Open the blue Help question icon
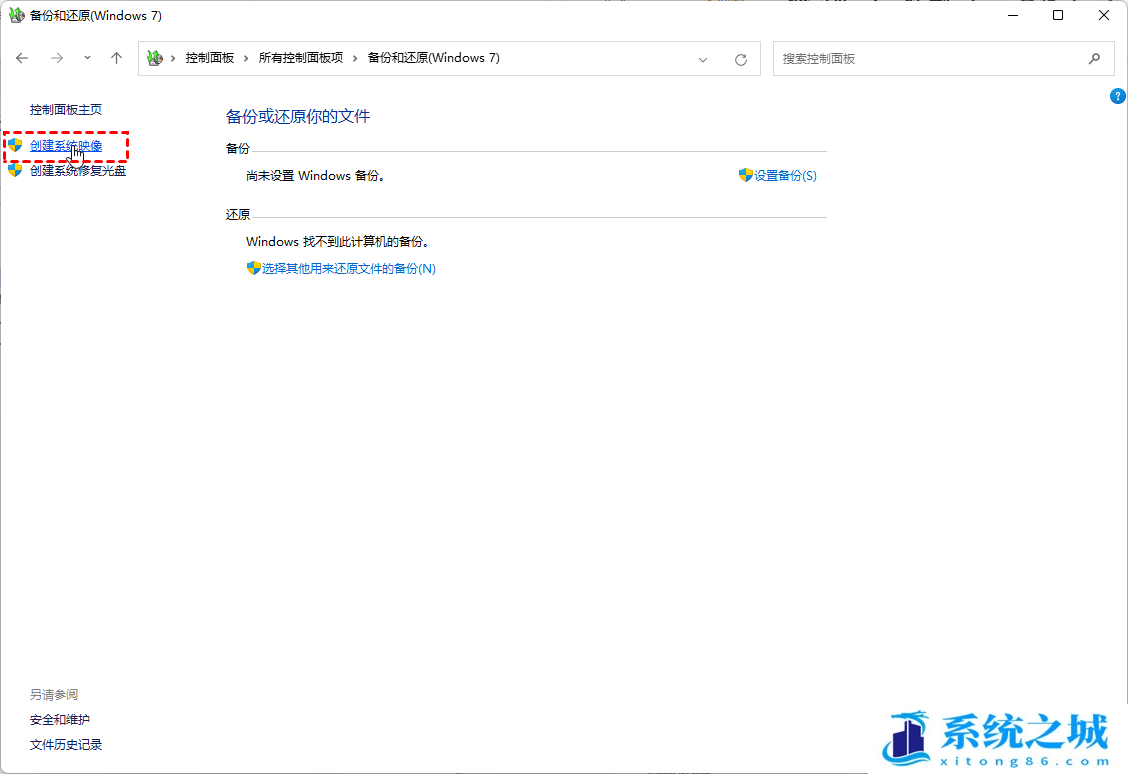This screenshot has height=774, width=1128. pyautogui.click(x=1118, y=96)
